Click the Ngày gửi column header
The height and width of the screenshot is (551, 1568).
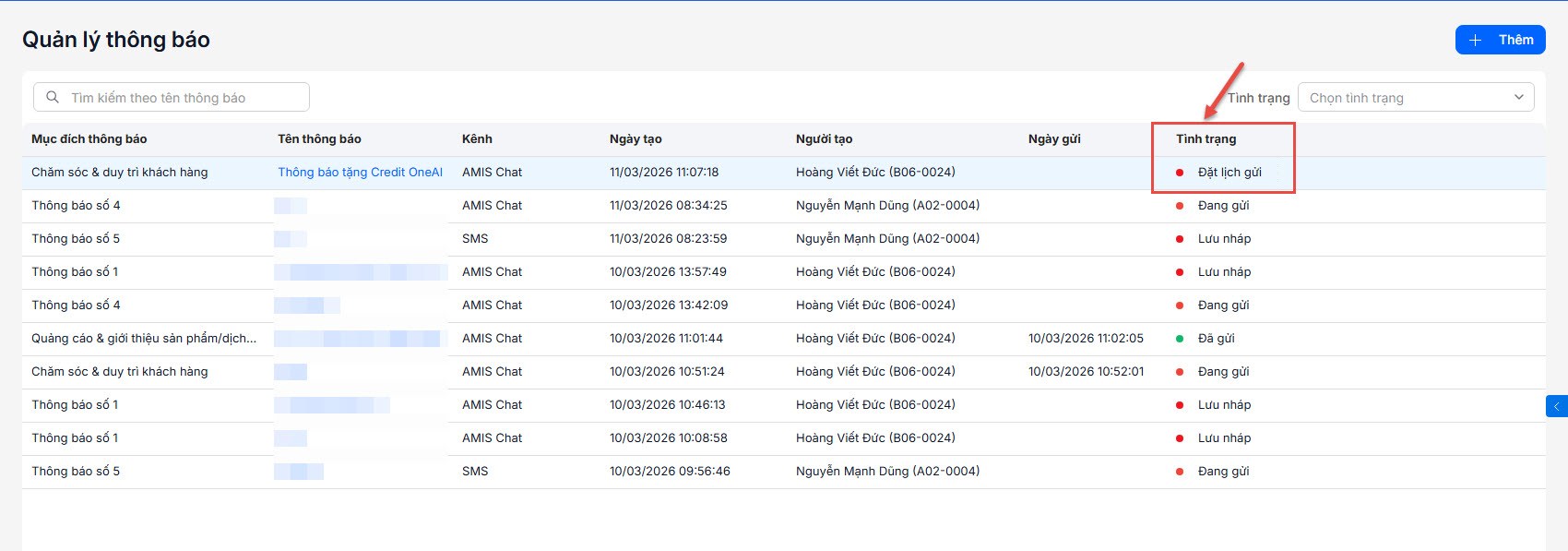[1054, 139]
